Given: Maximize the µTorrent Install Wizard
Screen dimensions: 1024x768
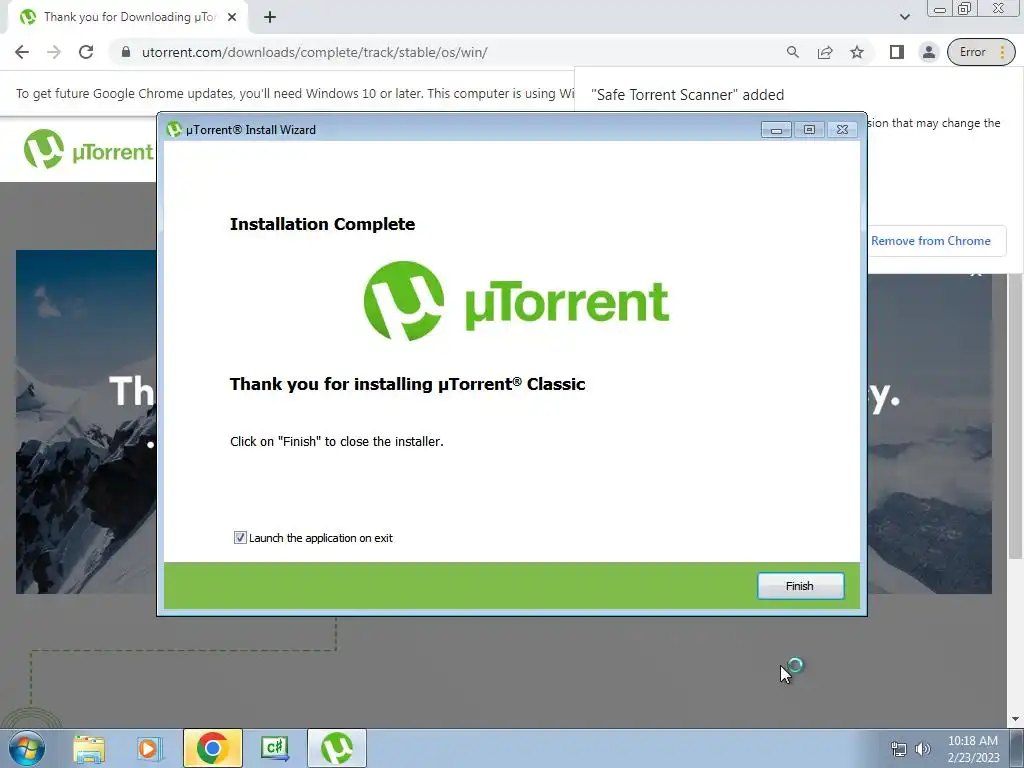Looking at the screenshot, I should coord(809,130).
